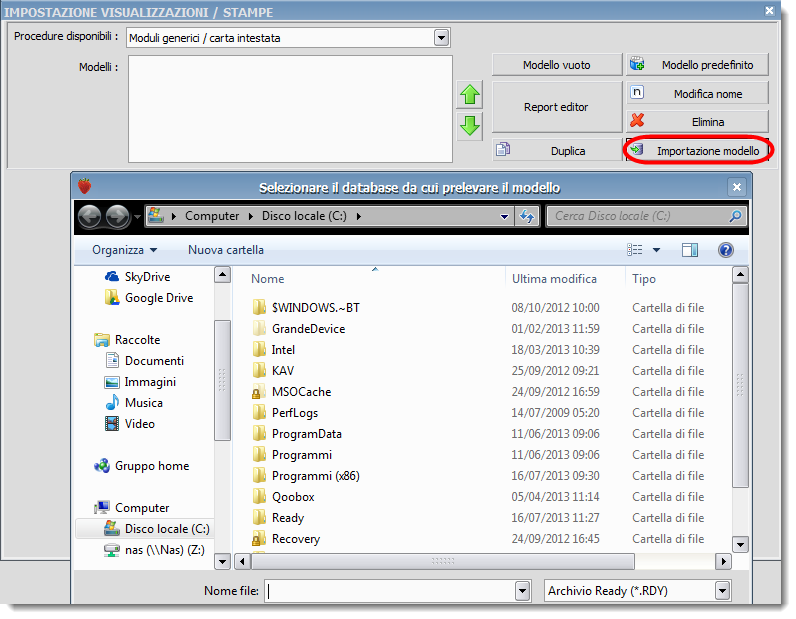Click the change view icon
This screenshot has height=619, width=796.
coord(635,250)
